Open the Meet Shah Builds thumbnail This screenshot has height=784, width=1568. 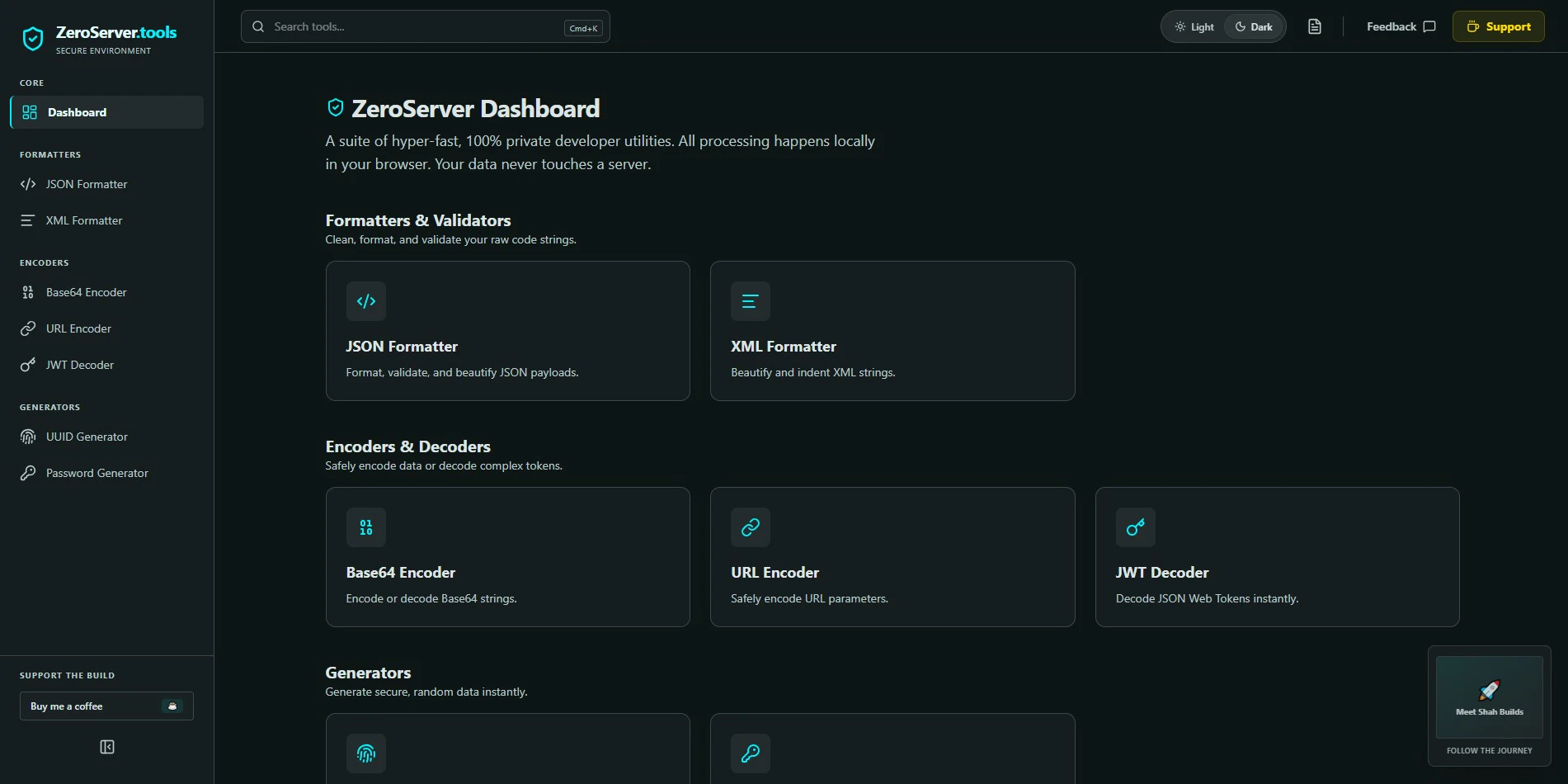click(1490, 697)
